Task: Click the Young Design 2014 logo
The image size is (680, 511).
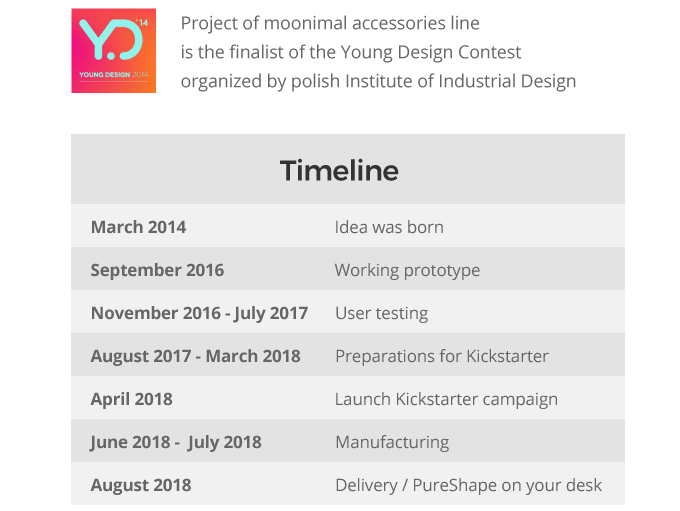Action: [x=114, y=51]
